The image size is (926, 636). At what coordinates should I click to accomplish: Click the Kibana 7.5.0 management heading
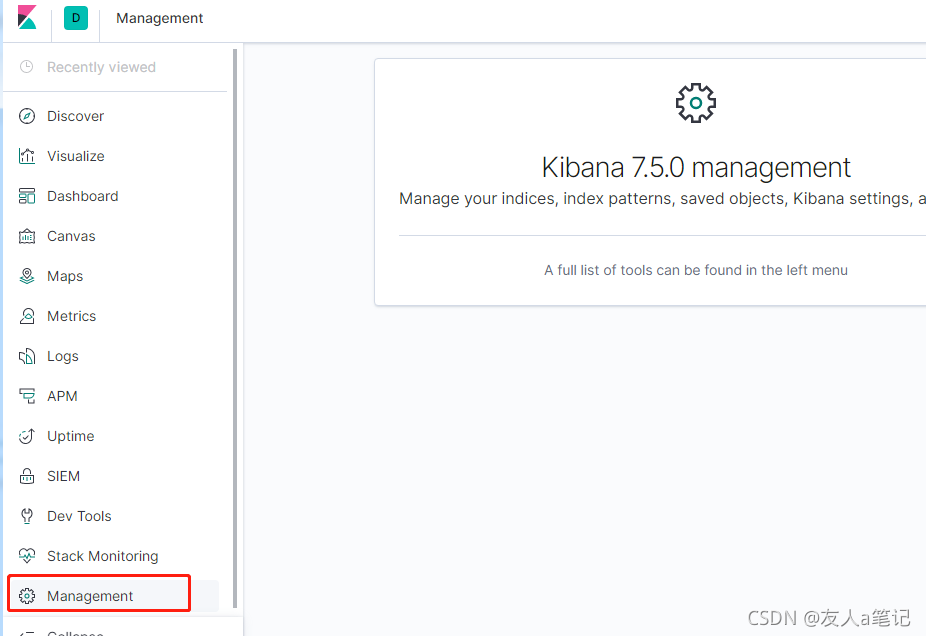pyautogui.click(x=696, y=167)
